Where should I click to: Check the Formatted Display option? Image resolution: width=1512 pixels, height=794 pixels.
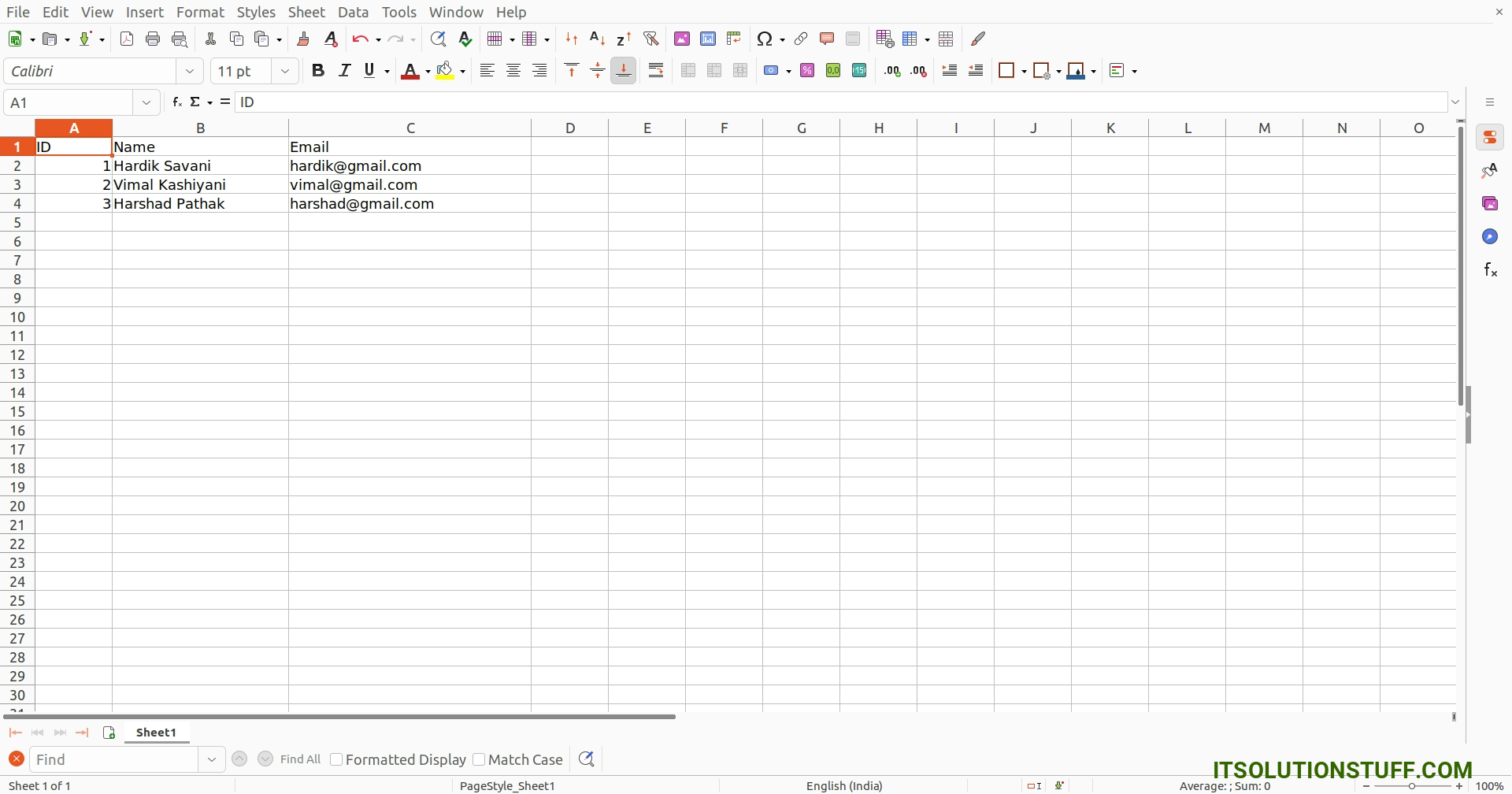click(336, 759)
